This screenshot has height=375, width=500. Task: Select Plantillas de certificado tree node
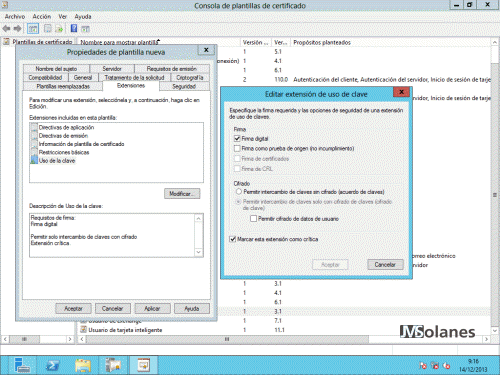coord(42,42)
